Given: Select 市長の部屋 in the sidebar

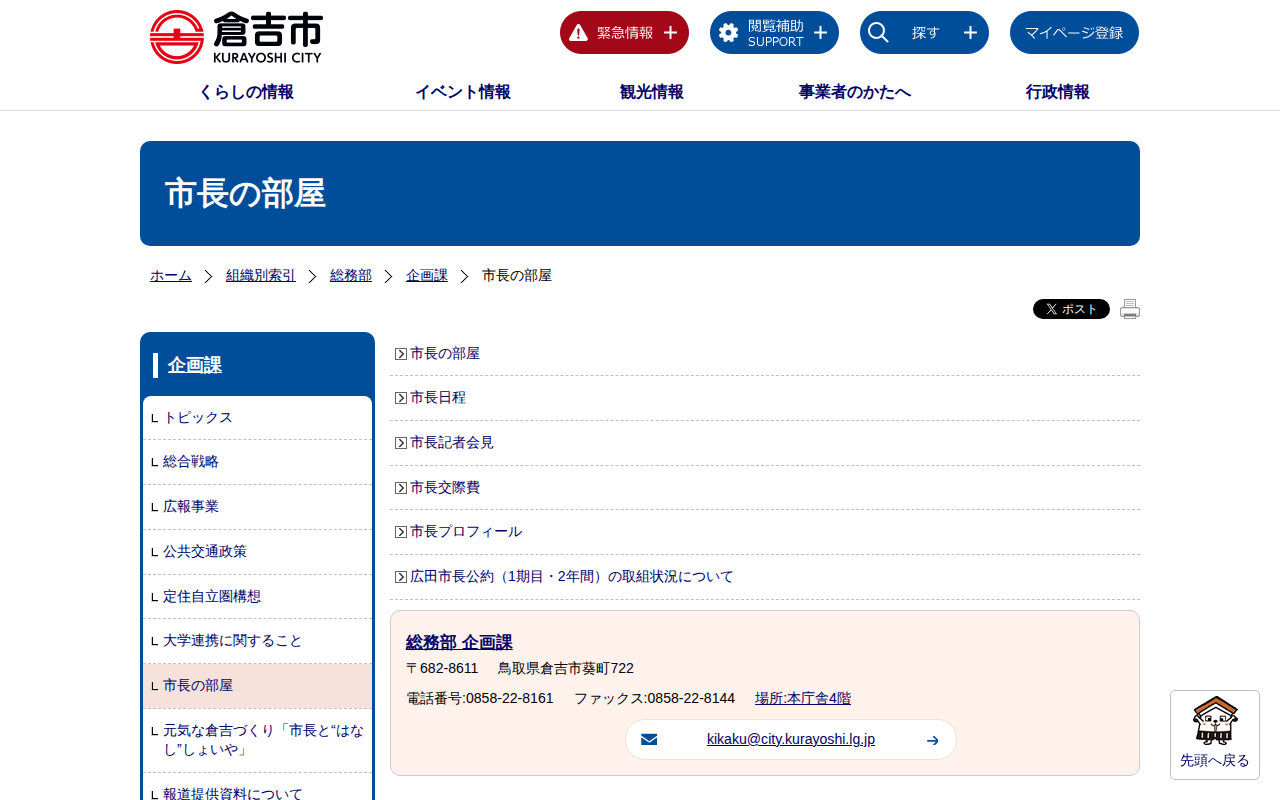Looking at the screenshot, I should pyautogui.click(x=198, y=686).
